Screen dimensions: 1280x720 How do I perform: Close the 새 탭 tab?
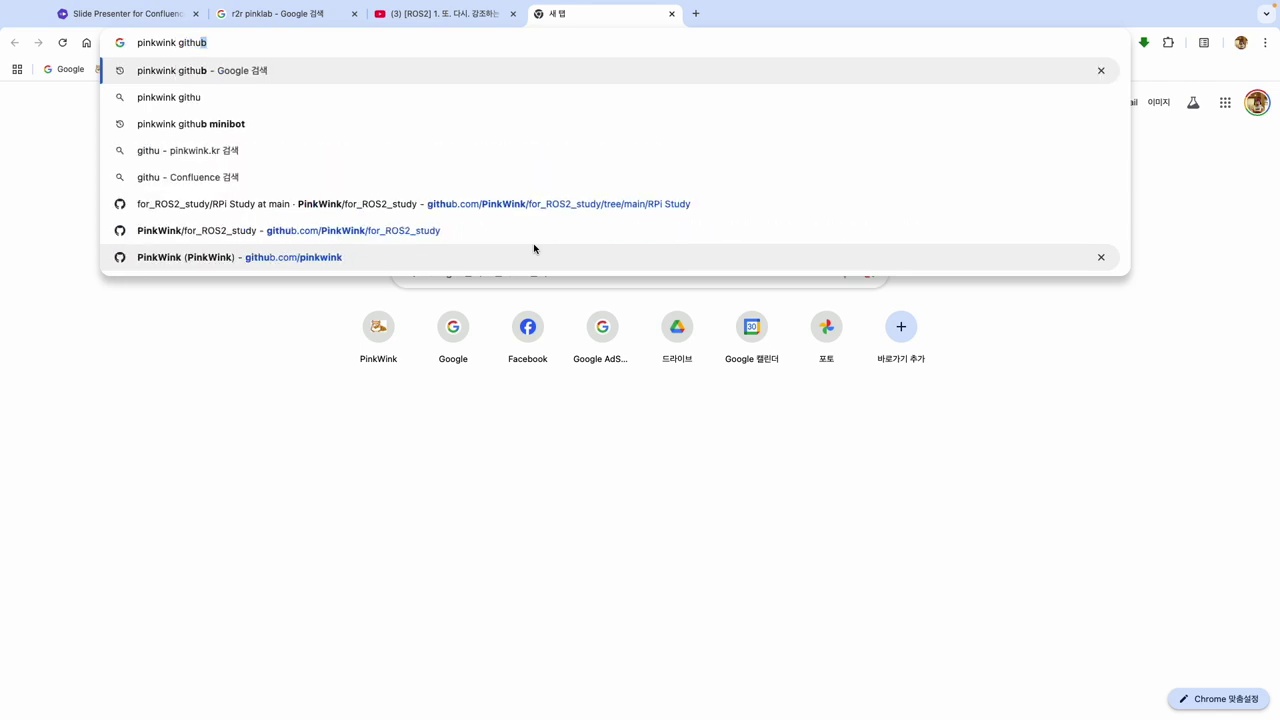(672, 14)
